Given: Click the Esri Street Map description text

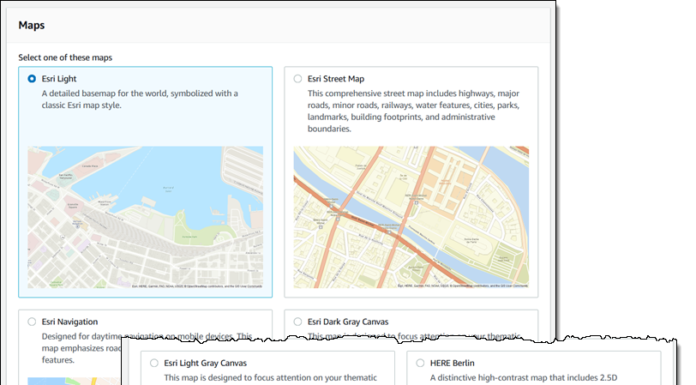Looking at the screenshot, I should coord(414,111).
